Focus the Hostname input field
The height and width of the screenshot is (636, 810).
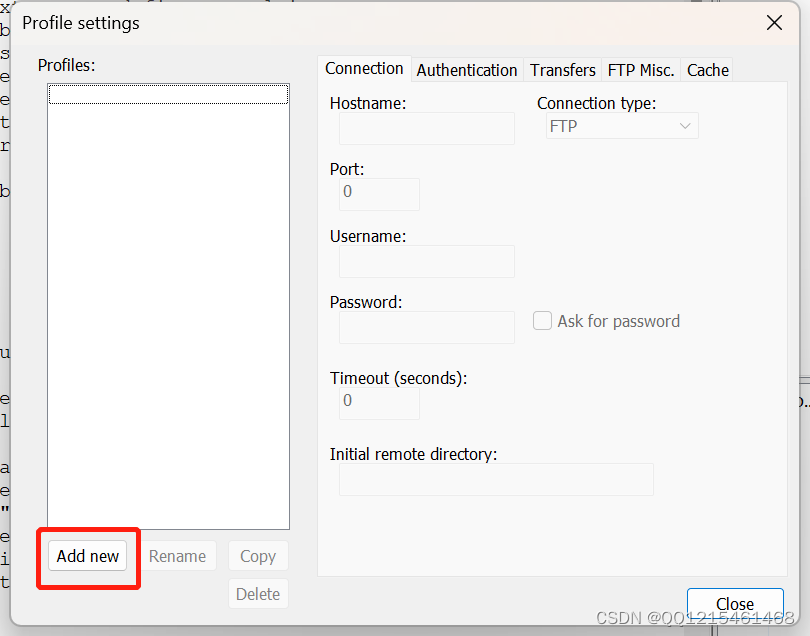[427, 129]
